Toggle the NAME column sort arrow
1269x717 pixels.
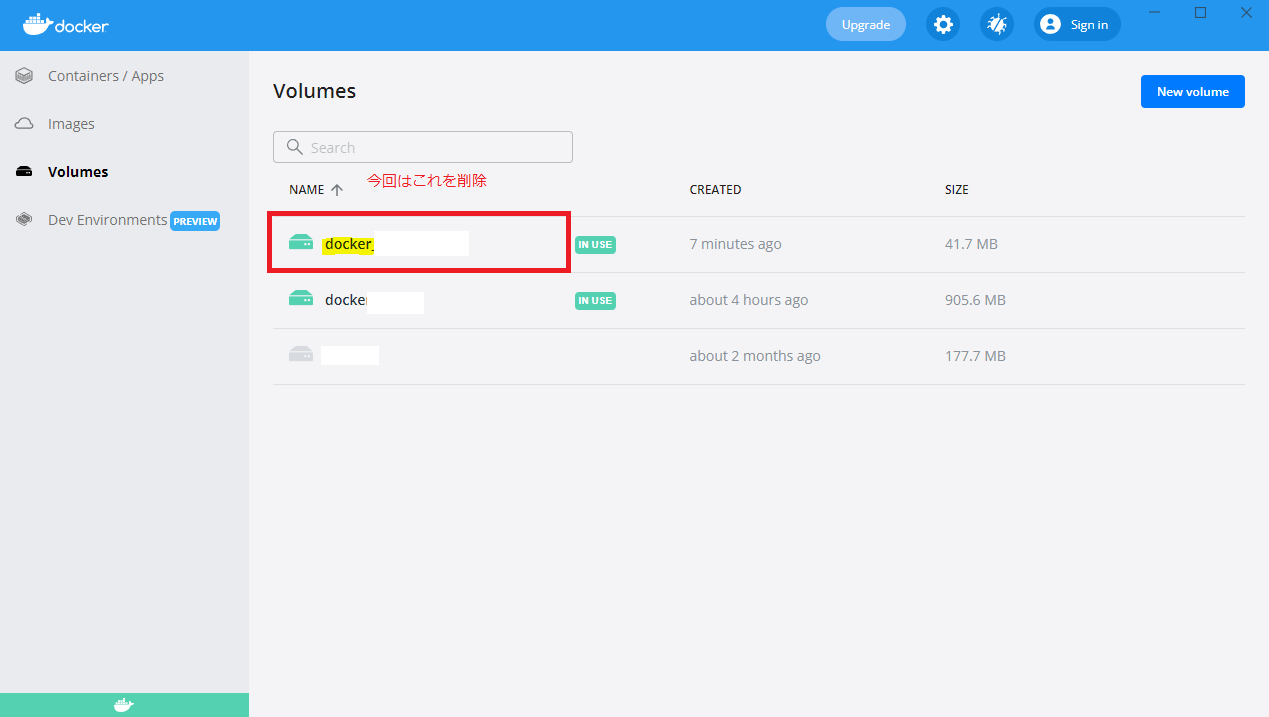pyautogui.click(x=337, y=189)
